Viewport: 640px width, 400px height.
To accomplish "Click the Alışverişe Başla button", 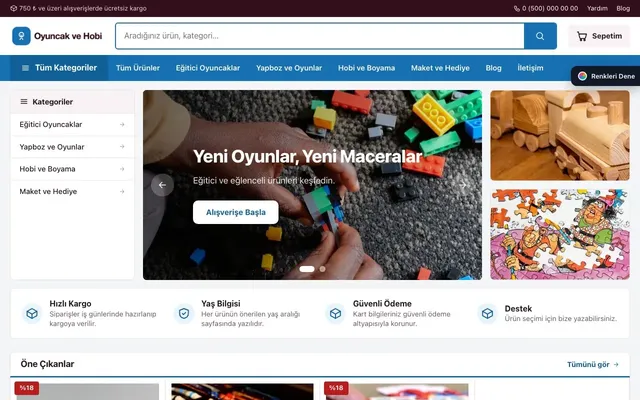I will tap(236, 212).
